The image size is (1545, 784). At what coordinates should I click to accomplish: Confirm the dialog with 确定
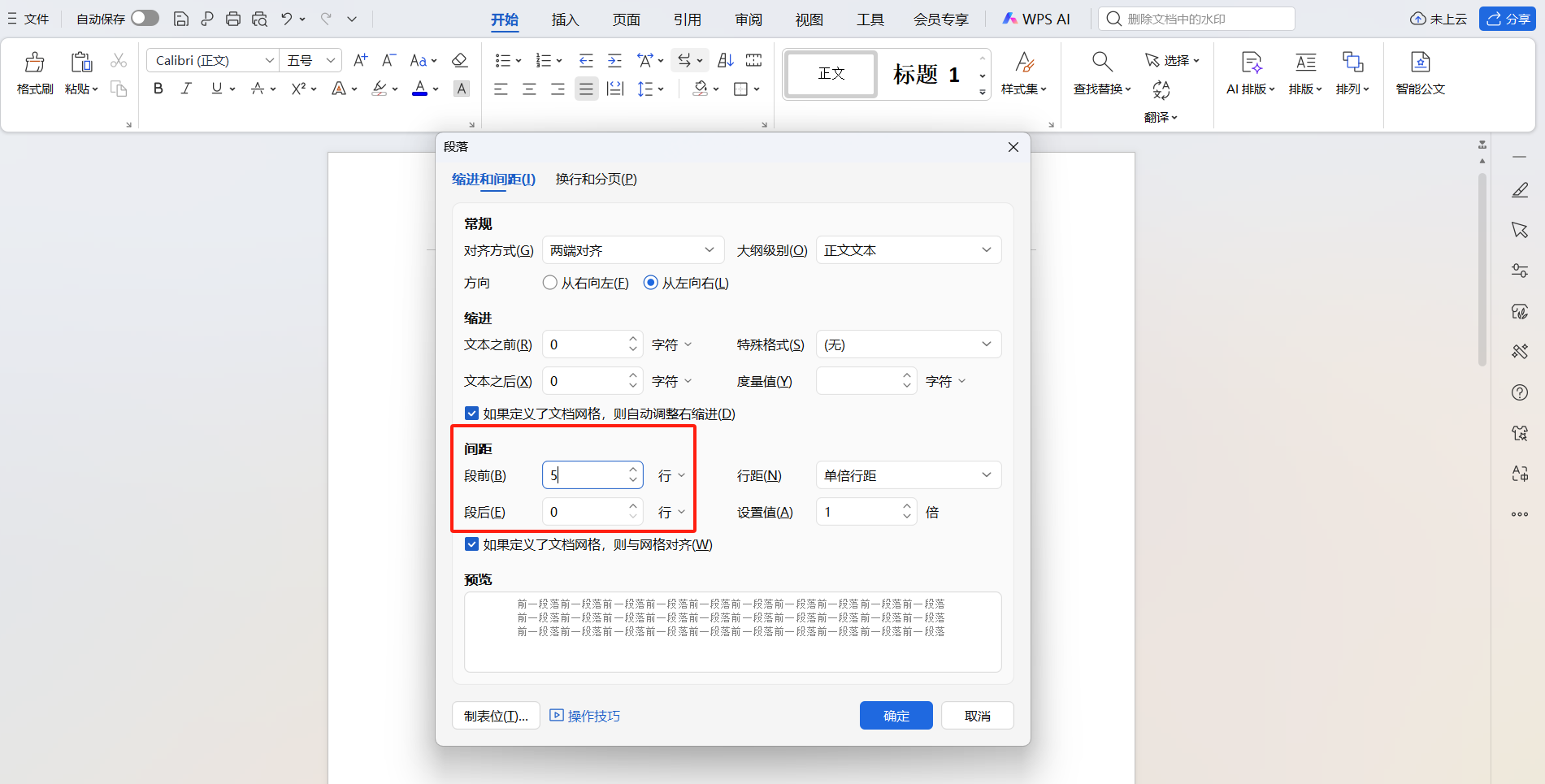(896, 716)
